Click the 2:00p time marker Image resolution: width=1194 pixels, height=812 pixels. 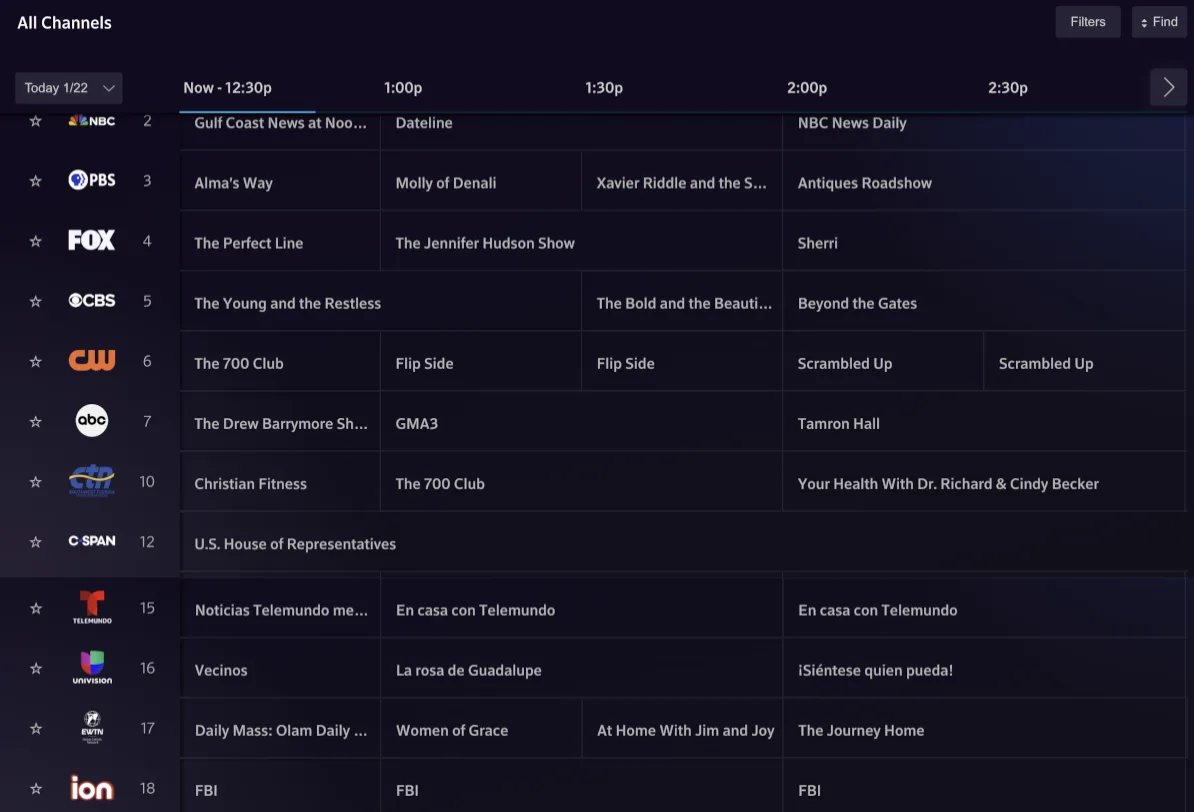806,88
